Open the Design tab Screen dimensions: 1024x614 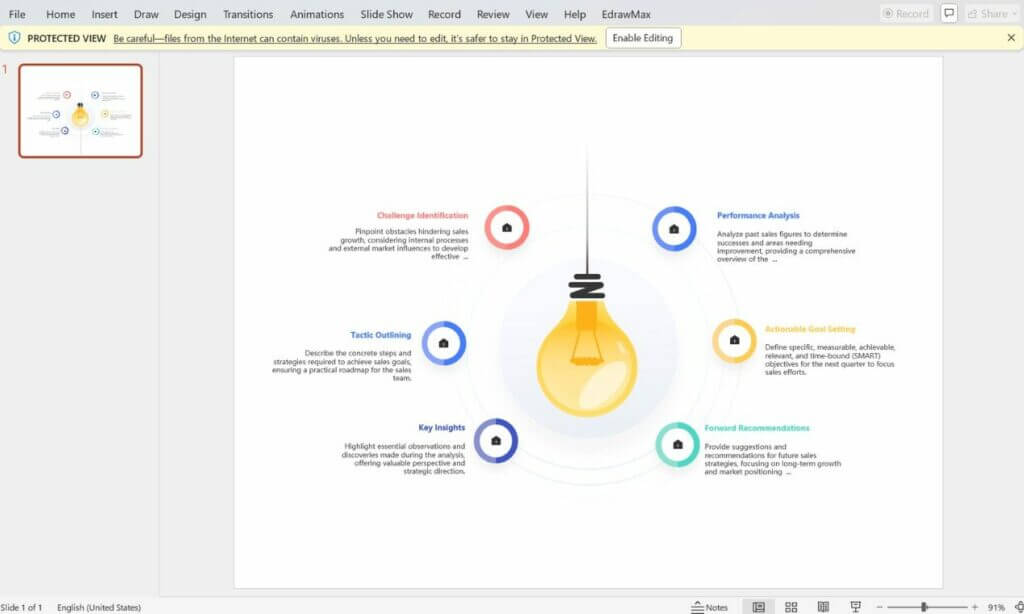click(190, 14)
